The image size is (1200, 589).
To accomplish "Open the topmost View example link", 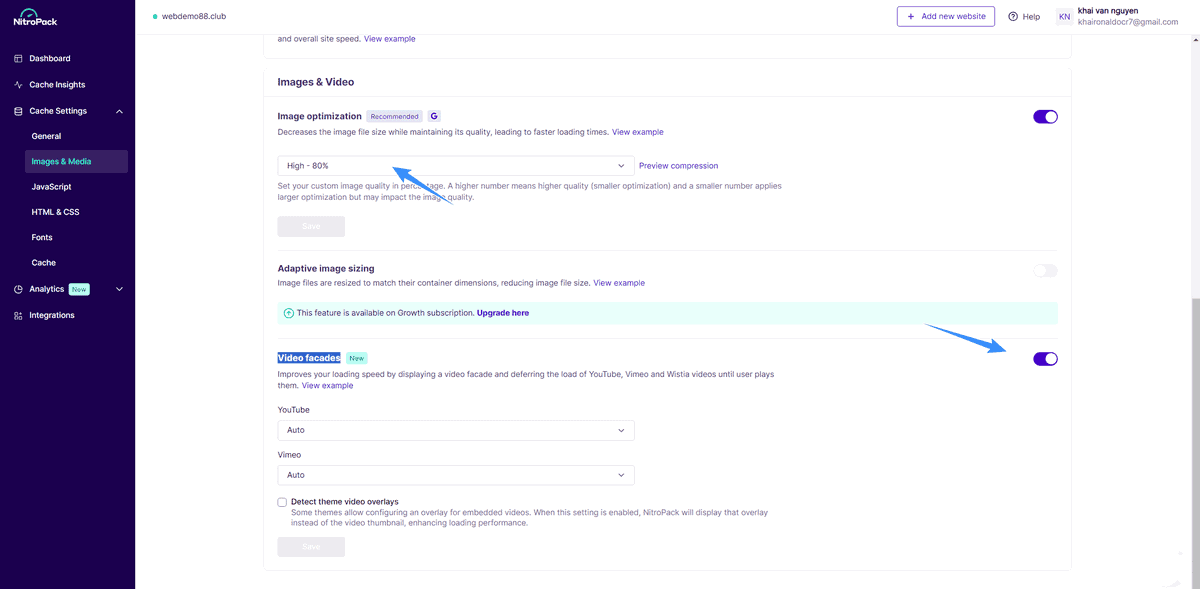I will coord(390,39).
